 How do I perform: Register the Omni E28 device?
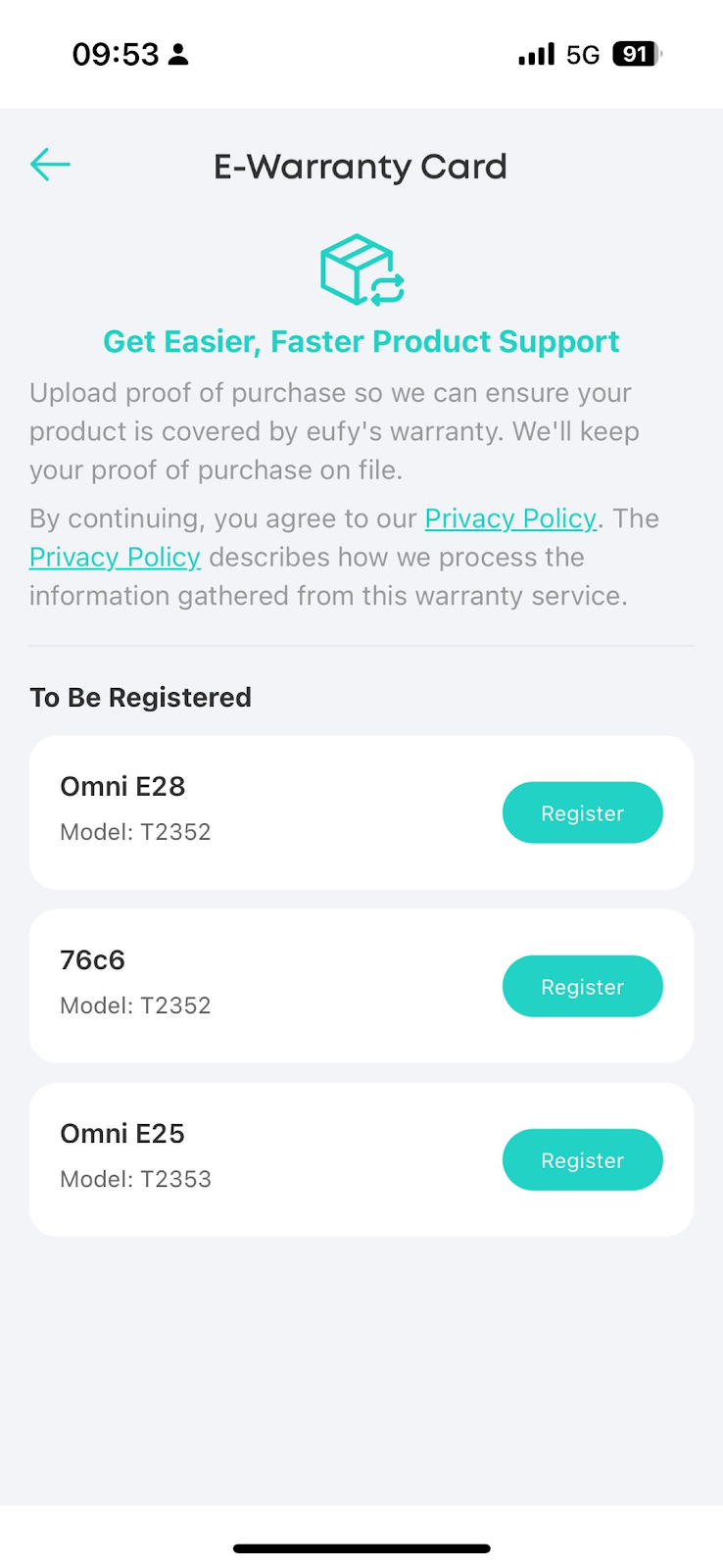click(582, 812)
